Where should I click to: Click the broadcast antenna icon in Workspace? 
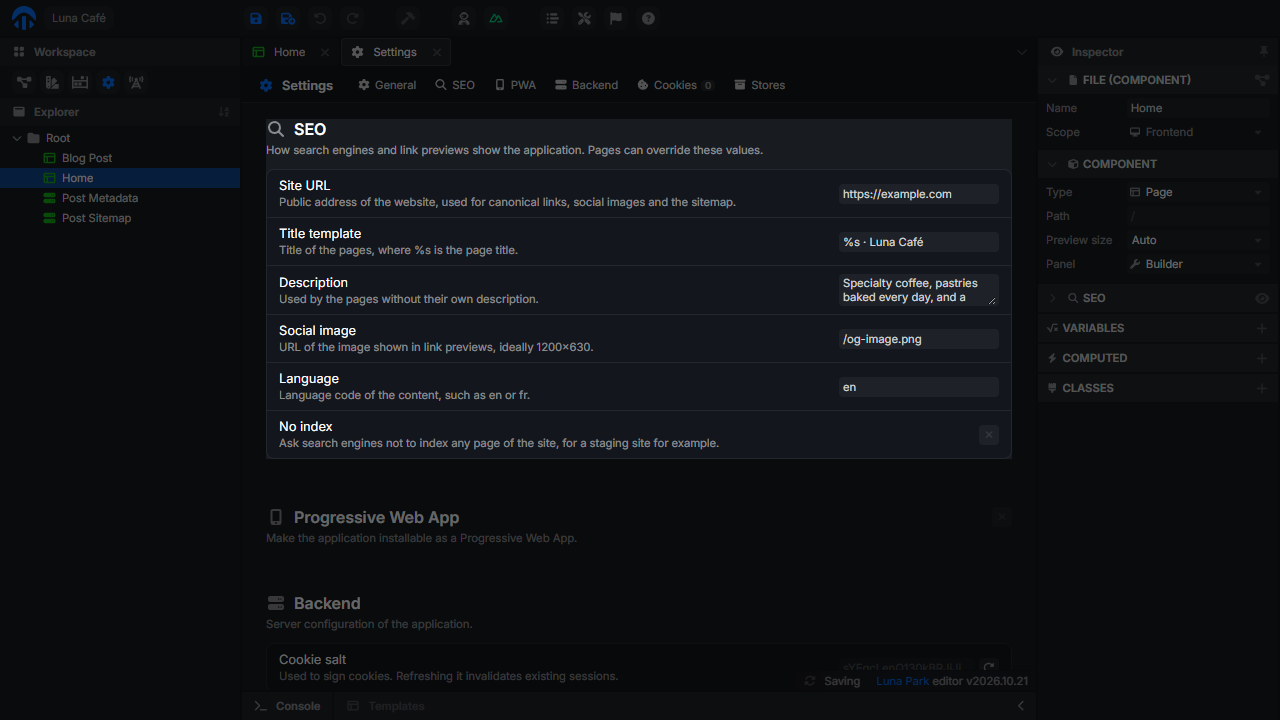pyautogui.click(x=136, y=82)
